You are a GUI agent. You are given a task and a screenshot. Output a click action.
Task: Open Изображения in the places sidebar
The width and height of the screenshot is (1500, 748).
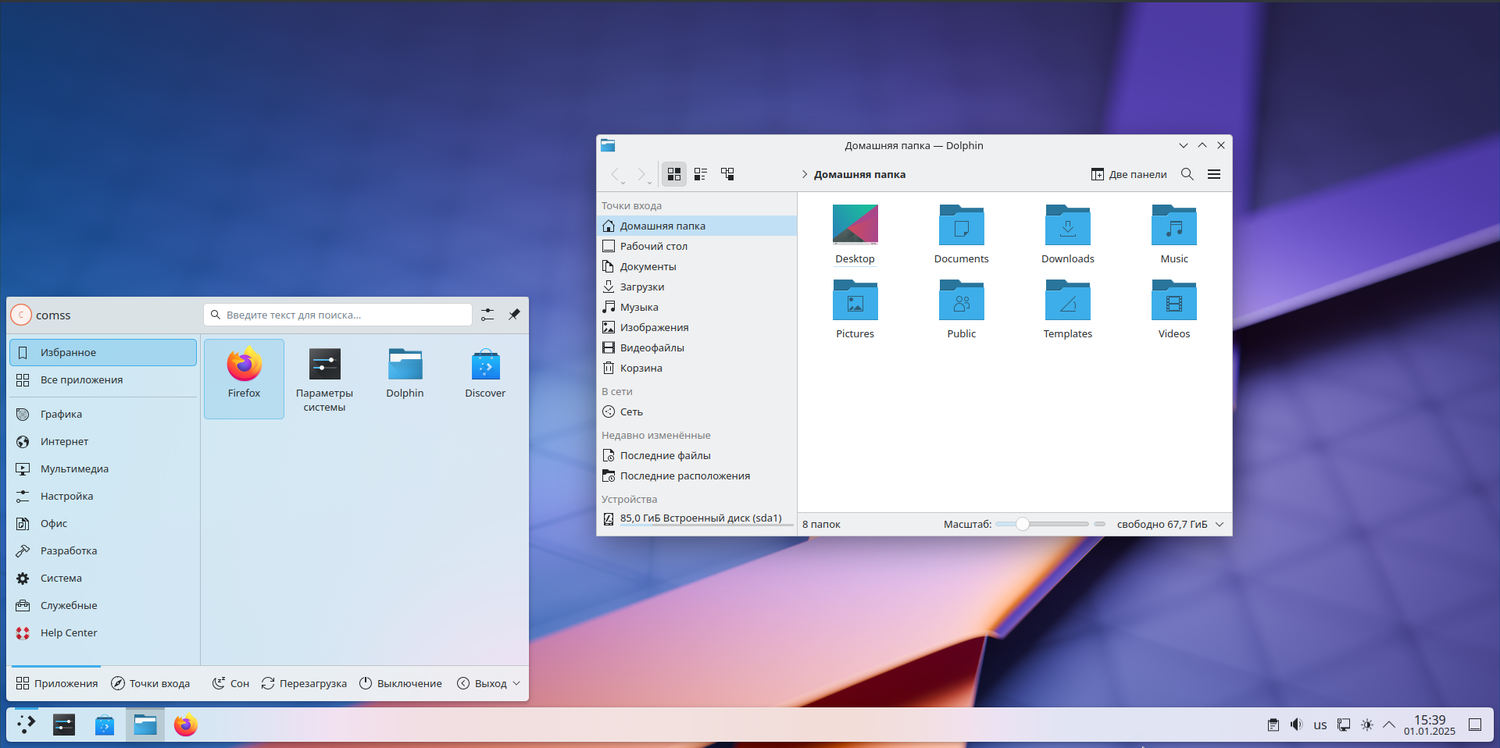coord(697,327)
